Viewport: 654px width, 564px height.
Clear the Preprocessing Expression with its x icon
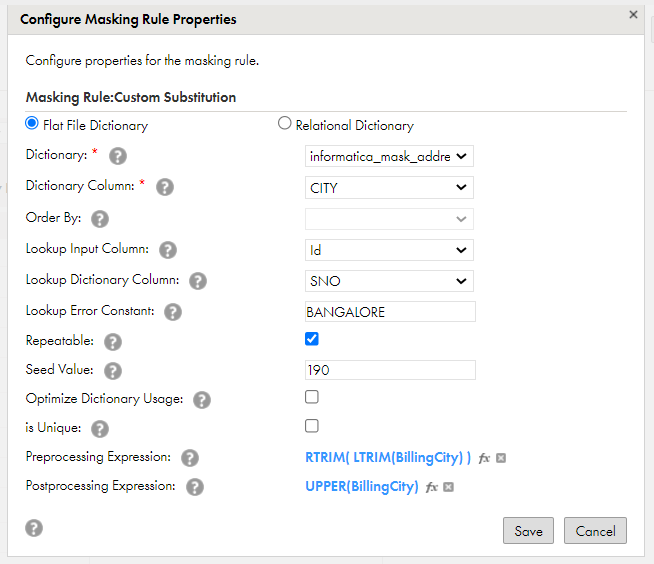click(501, 458)
